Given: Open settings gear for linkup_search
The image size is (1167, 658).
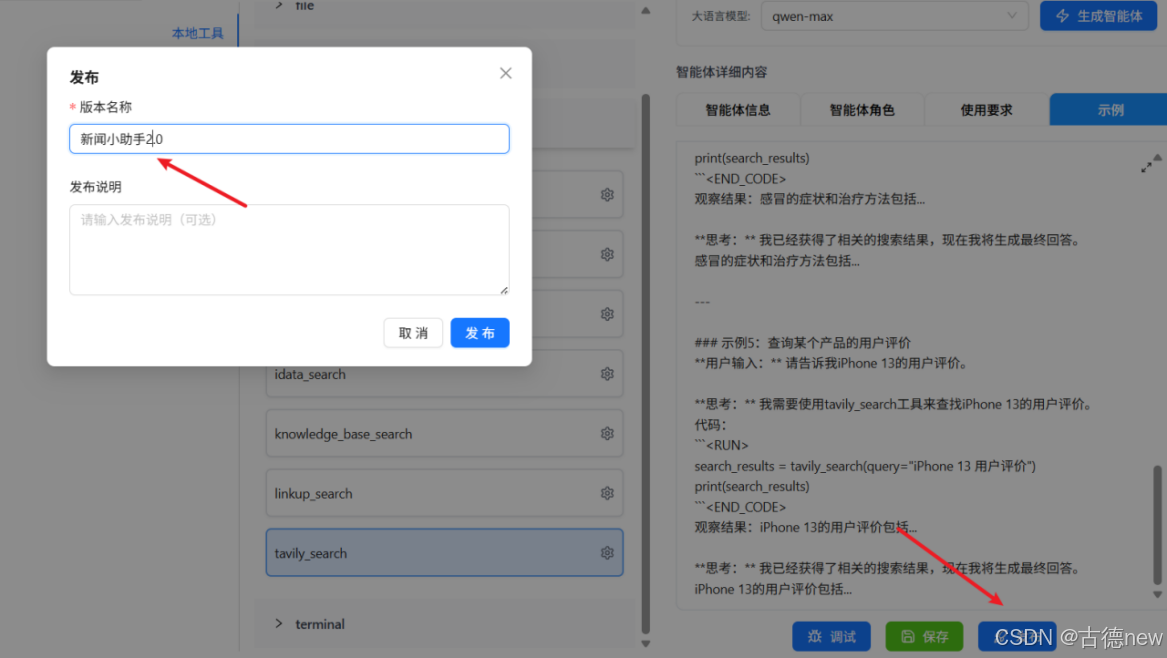Looking at the screenshot, I should pos(607,493).
